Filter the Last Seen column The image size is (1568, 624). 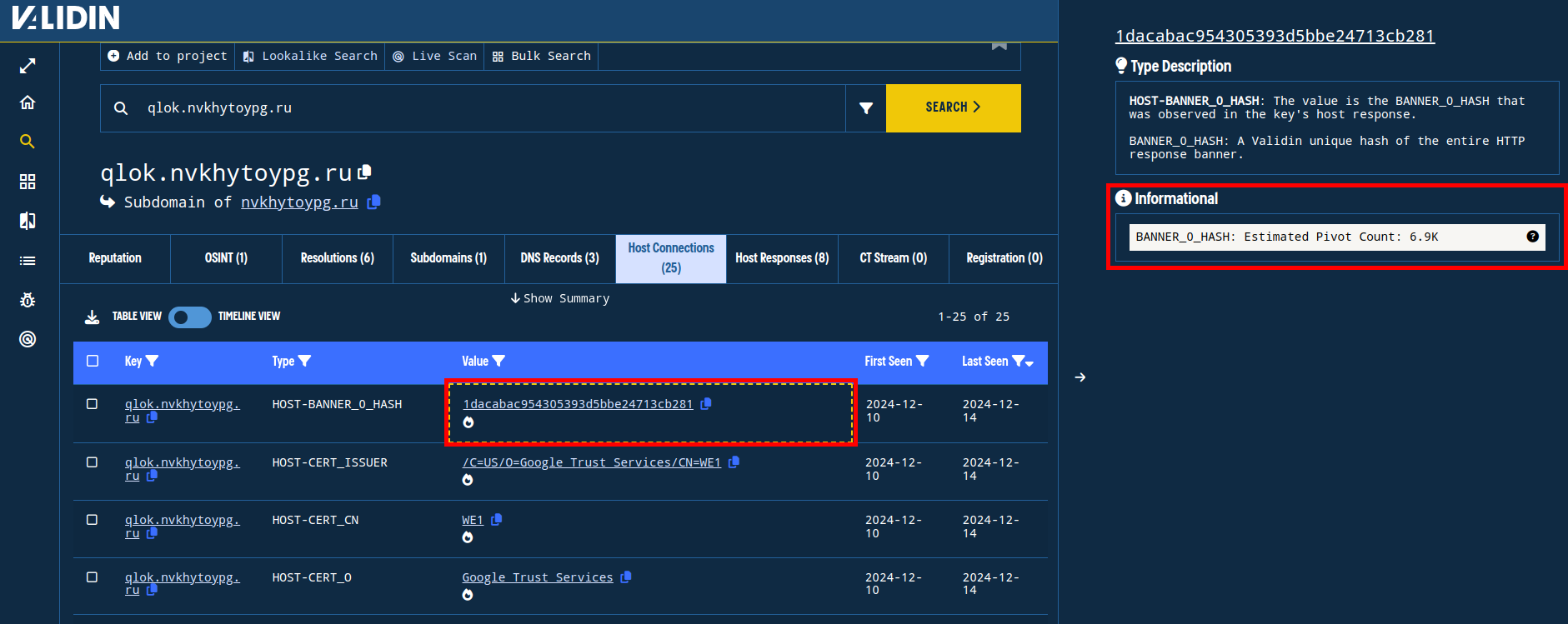pyautogui.click(x=1018, y=361)
